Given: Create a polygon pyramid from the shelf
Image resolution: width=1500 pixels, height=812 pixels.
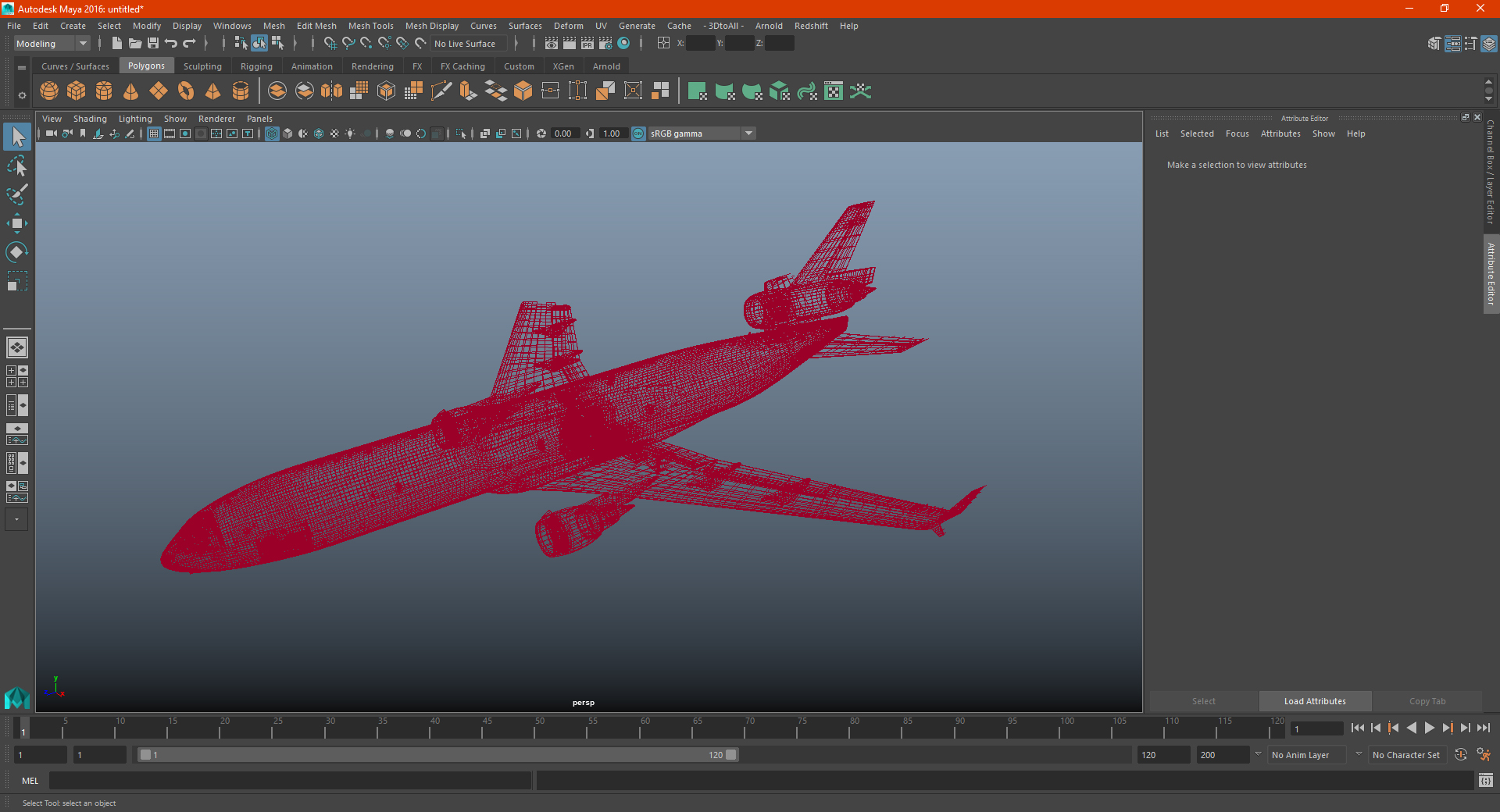Looking at the screenshot, I should click(213, 91).
